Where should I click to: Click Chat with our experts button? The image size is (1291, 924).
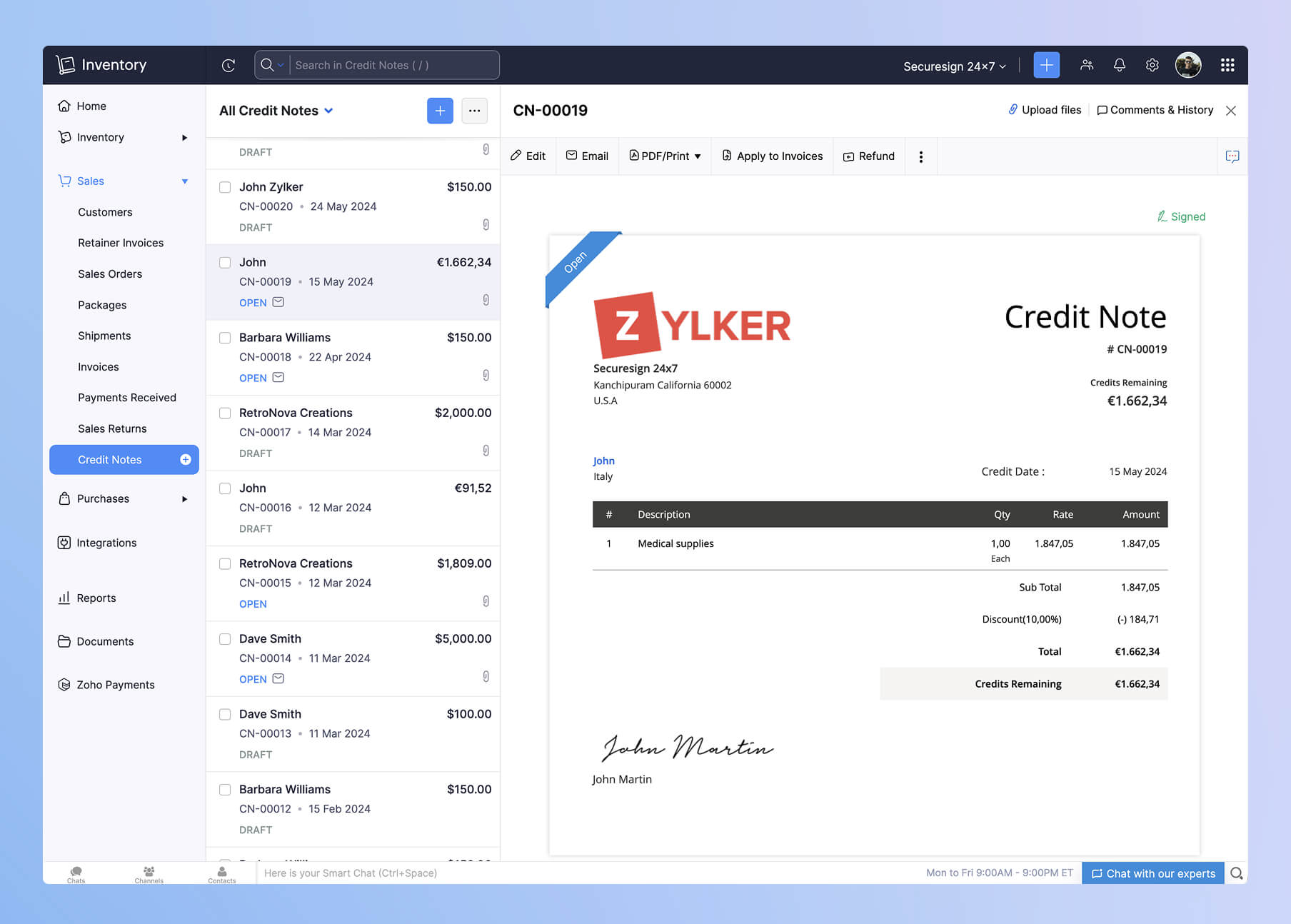(1153, 873)
